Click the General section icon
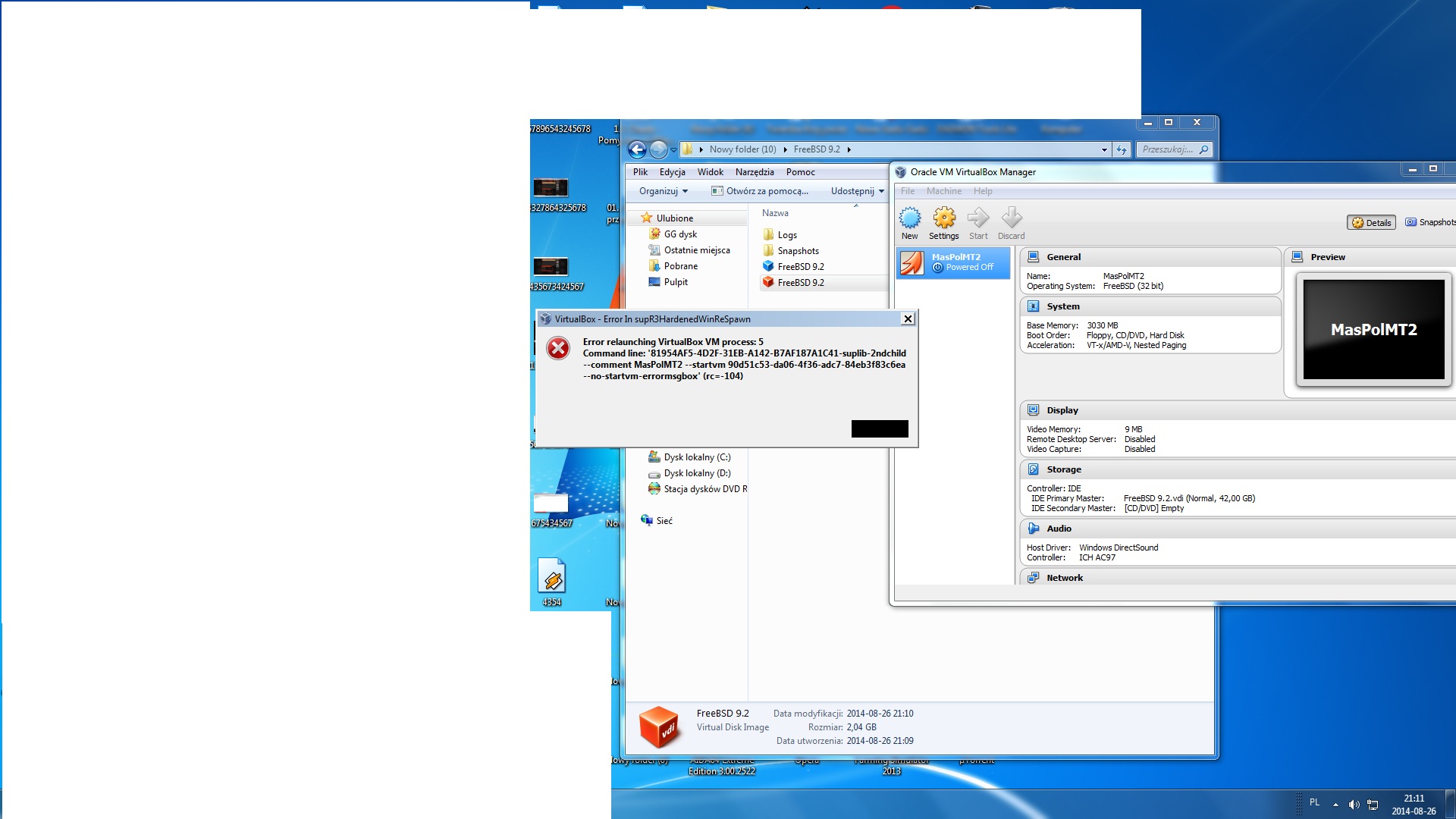 pos(1033,257)
